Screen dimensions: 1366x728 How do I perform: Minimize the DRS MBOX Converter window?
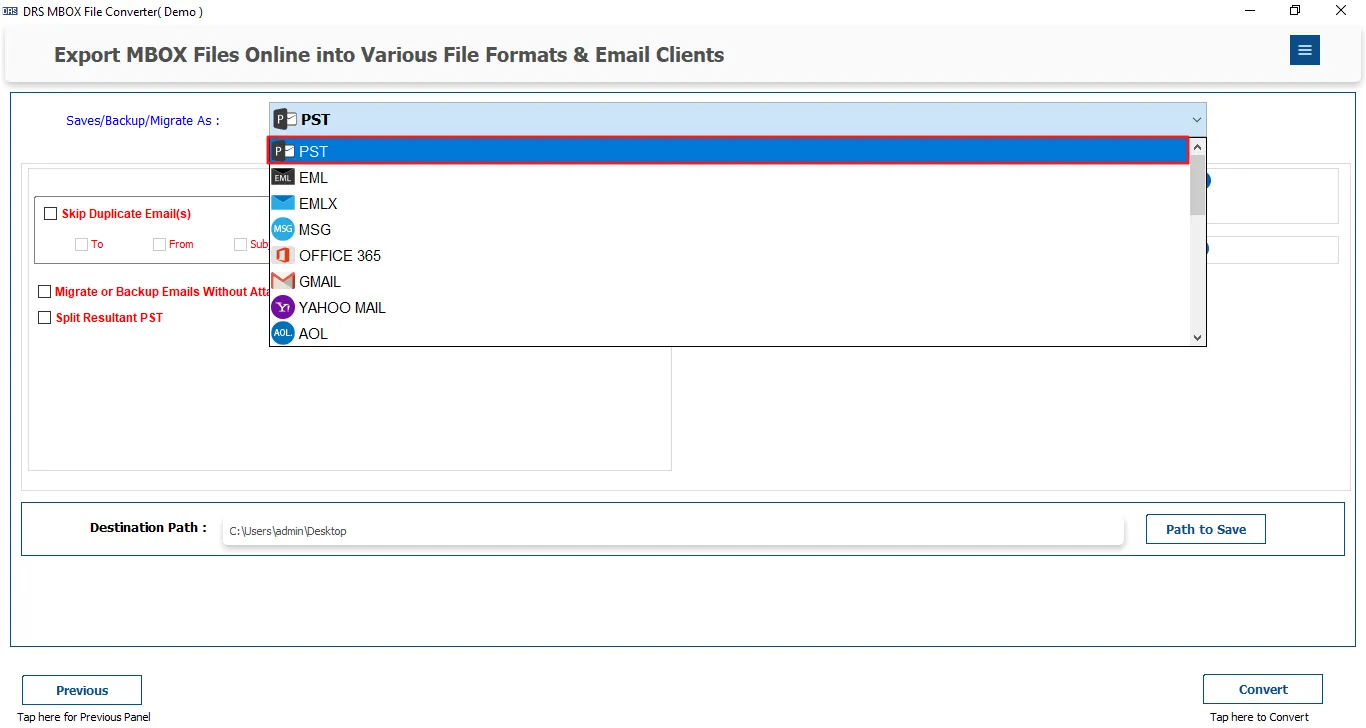1249,11
